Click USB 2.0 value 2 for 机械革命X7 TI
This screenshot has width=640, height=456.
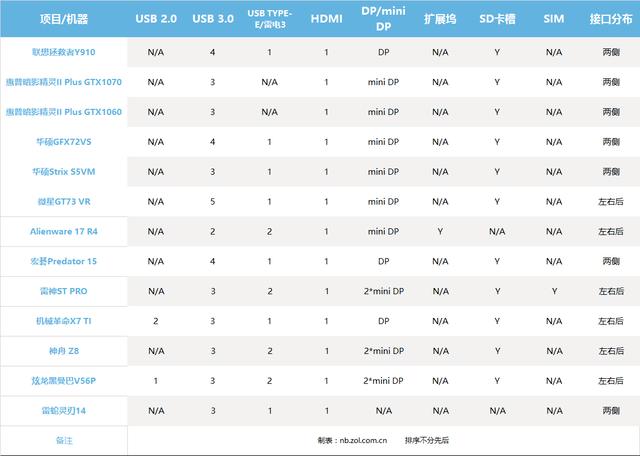156,321
